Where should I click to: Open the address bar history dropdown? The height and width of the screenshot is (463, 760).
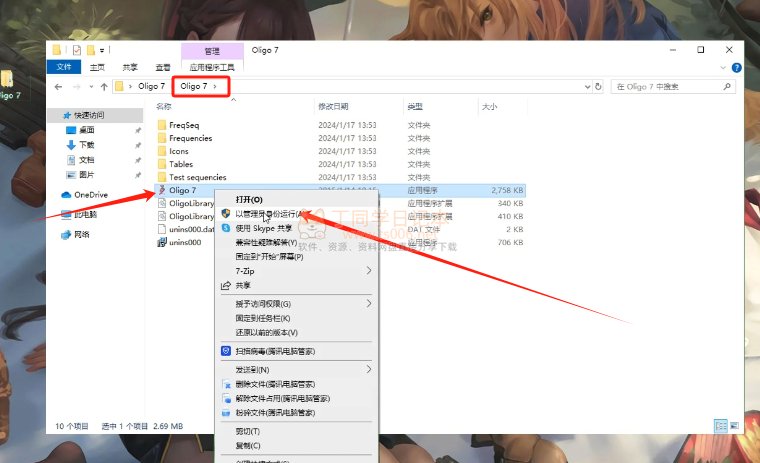[x=587, y=87]
